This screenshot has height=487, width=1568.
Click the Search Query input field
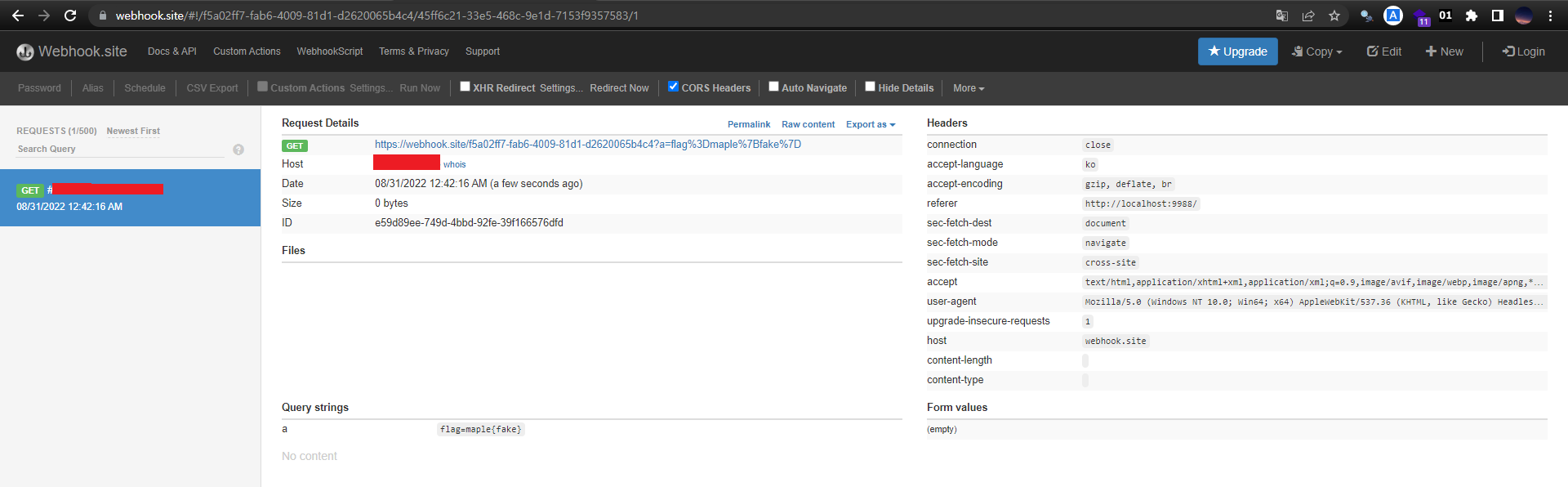click(x=120, y=149)
